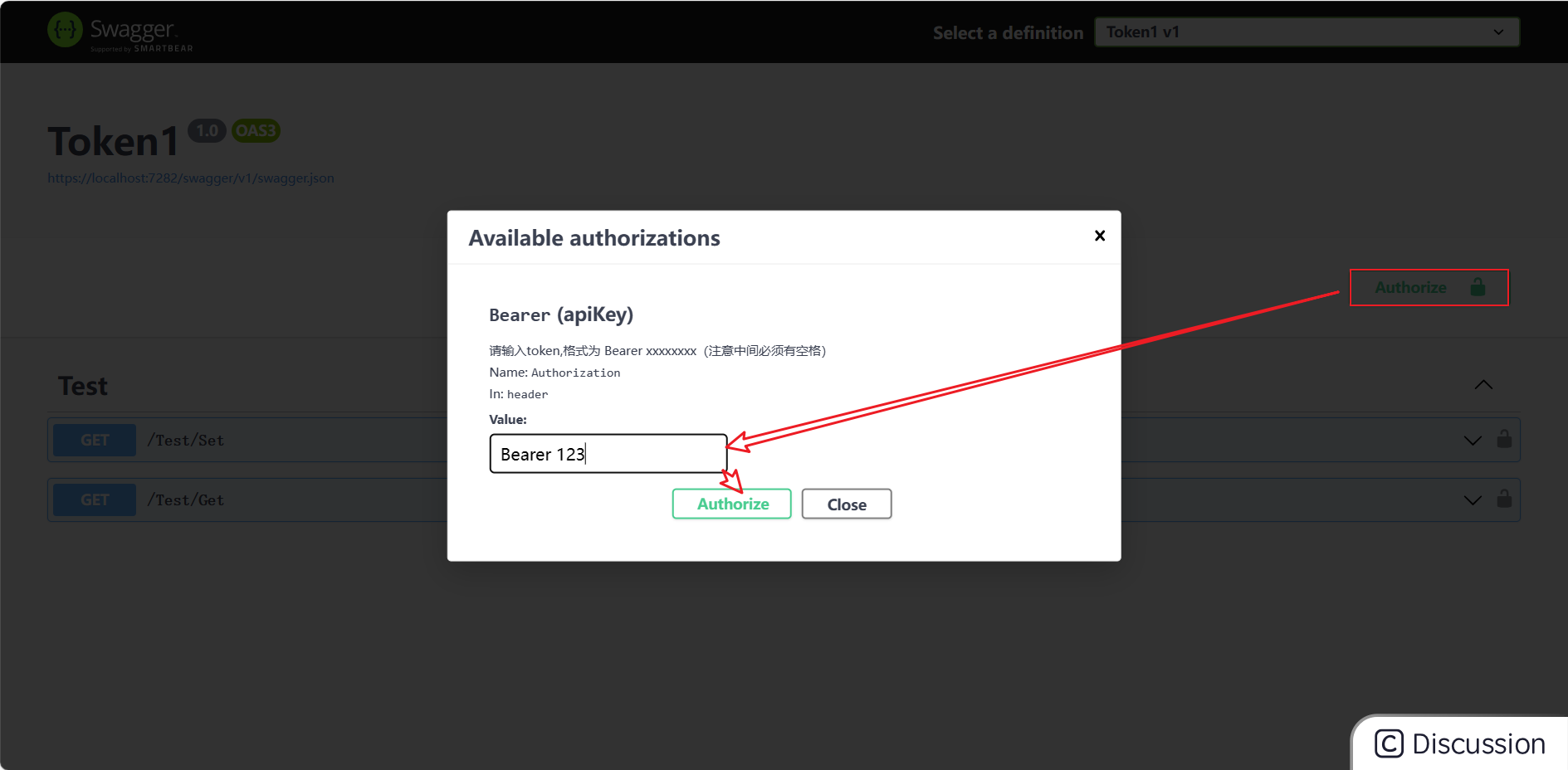The height and width of the screenshot is (770, 1568).
Task: Click the Swagger logo icon
Action: coord(65,30)
